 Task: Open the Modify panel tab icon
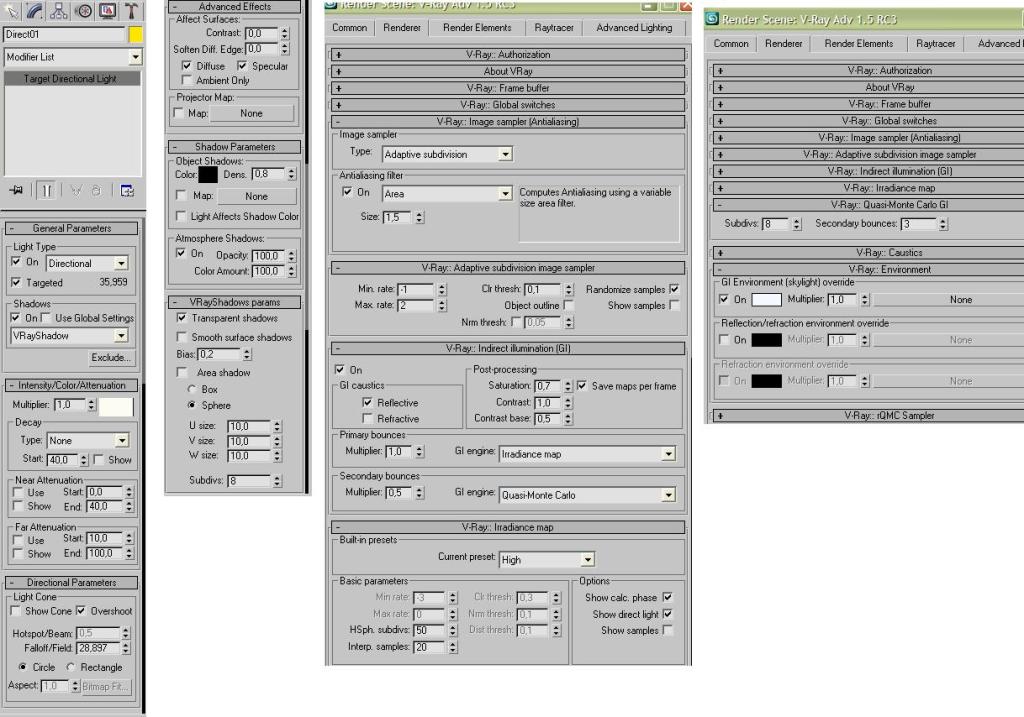pos(35,10)
